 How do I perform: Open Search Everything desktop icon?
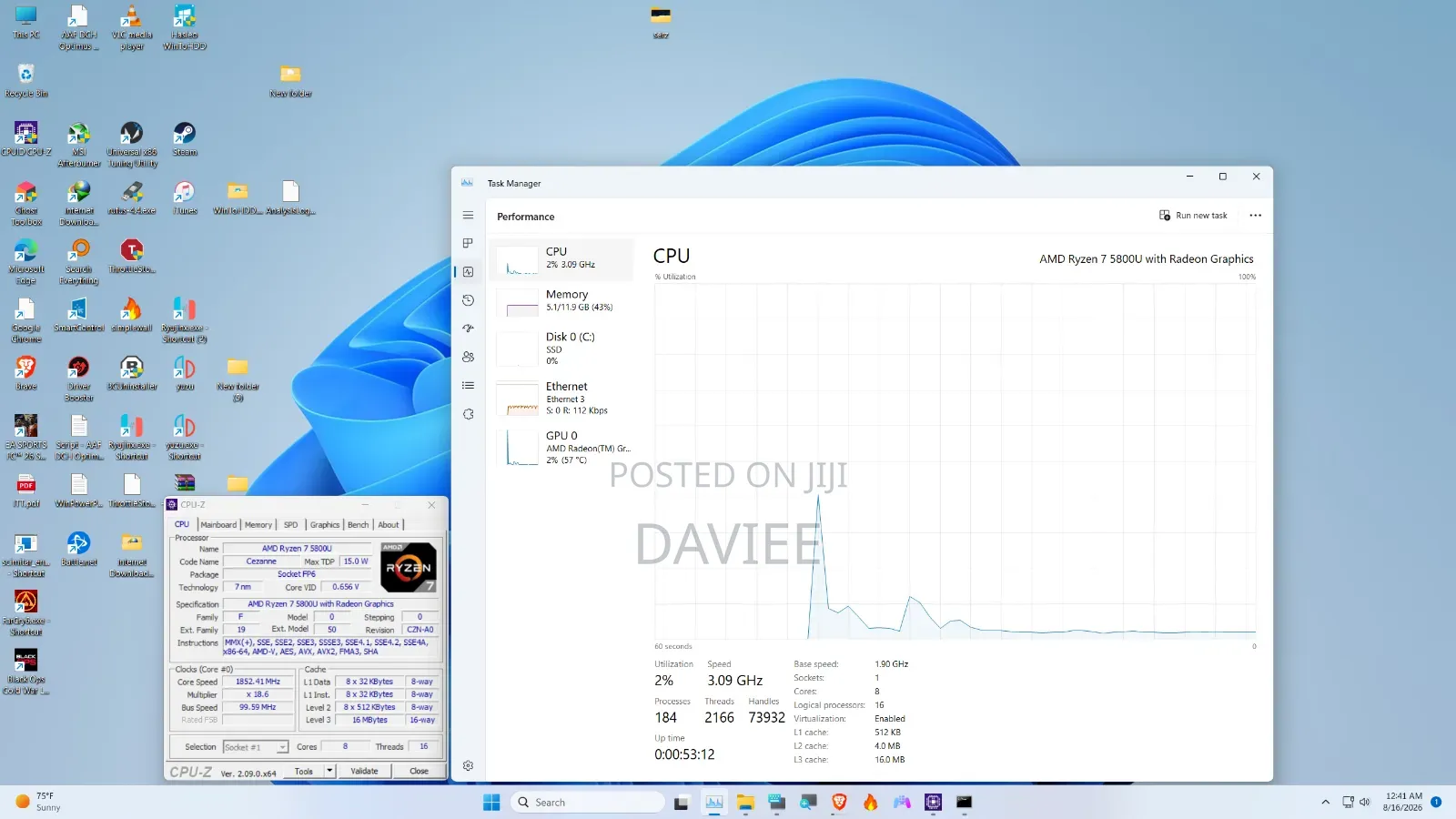pos(79,262)
